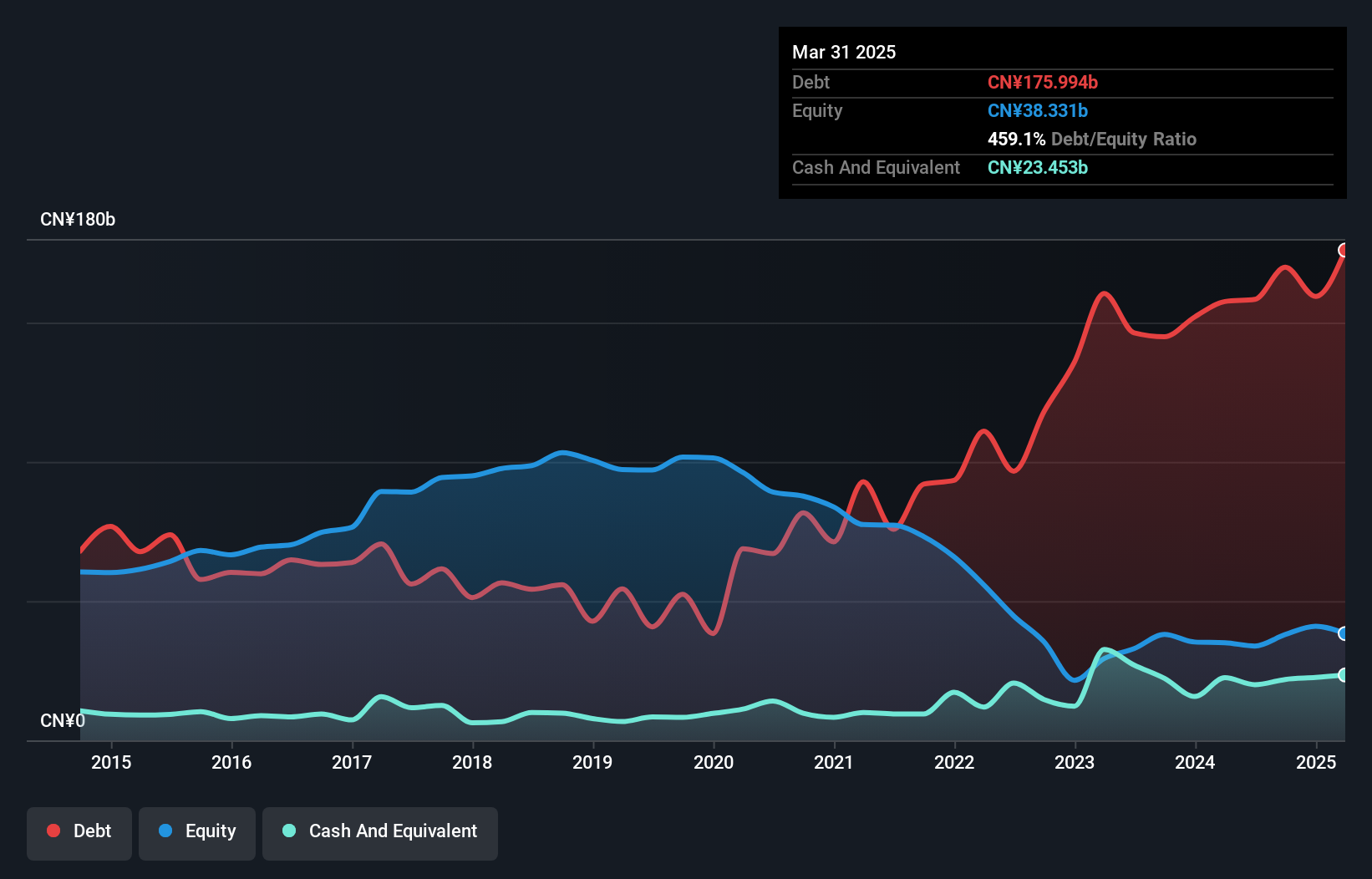Image resolution: width=1372 pixels, height=879 pixels.
Task: Select the Debt endpoint marker on the chart
Action: coord(1344,249)
